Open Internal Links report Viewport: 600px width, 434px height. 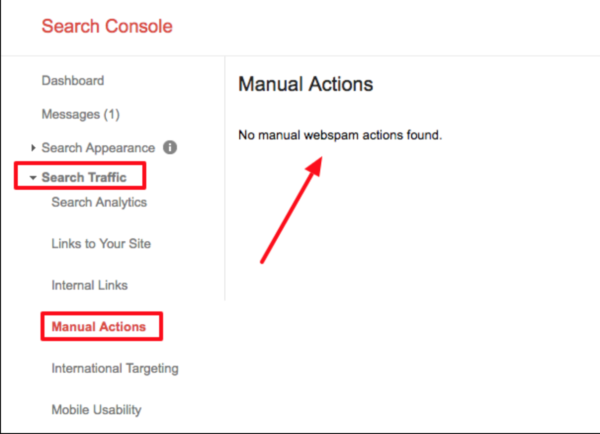[x=90, y=285]
